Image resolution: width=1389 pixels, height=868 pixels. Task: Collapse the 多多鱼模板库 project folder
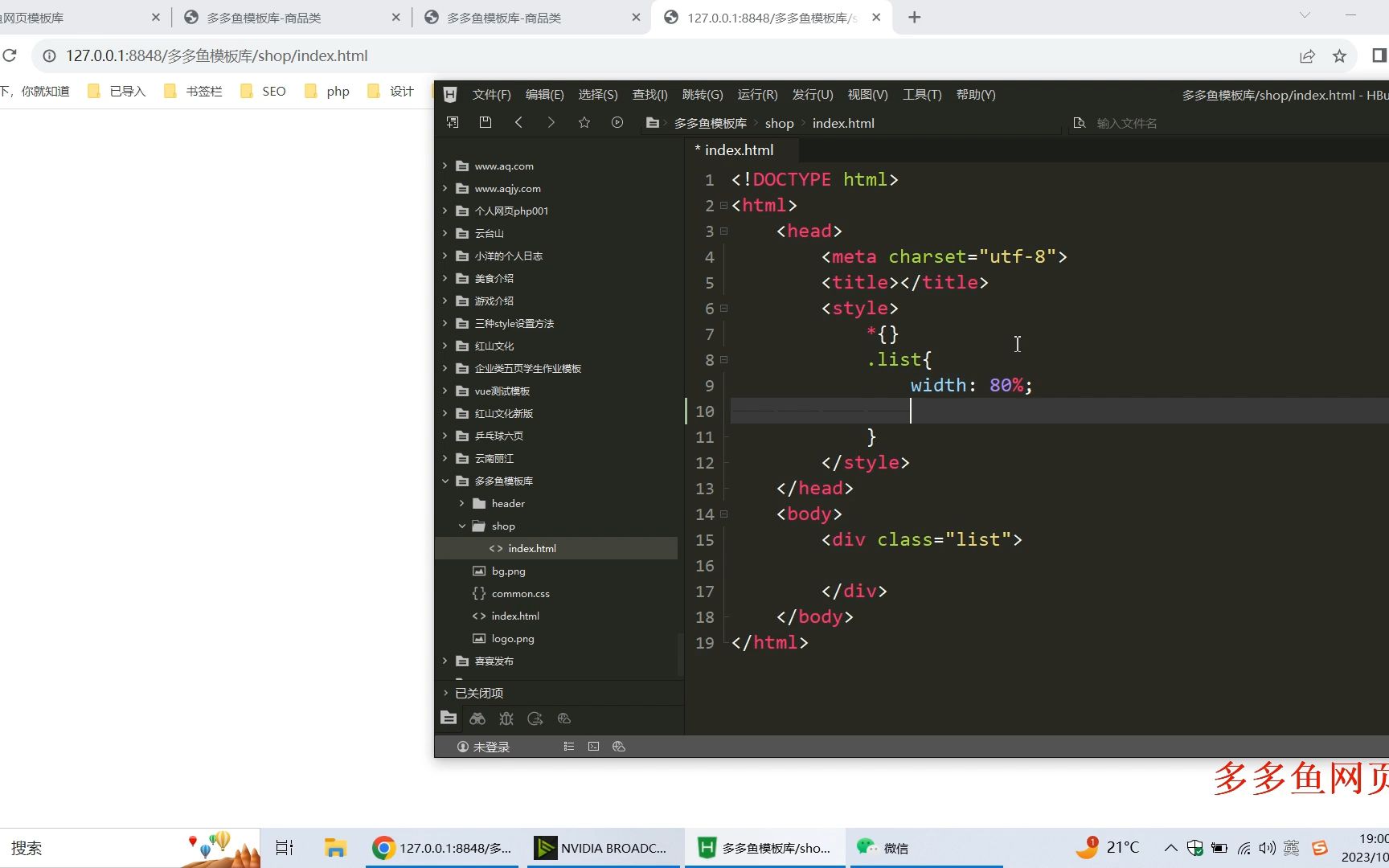[445, 481]
